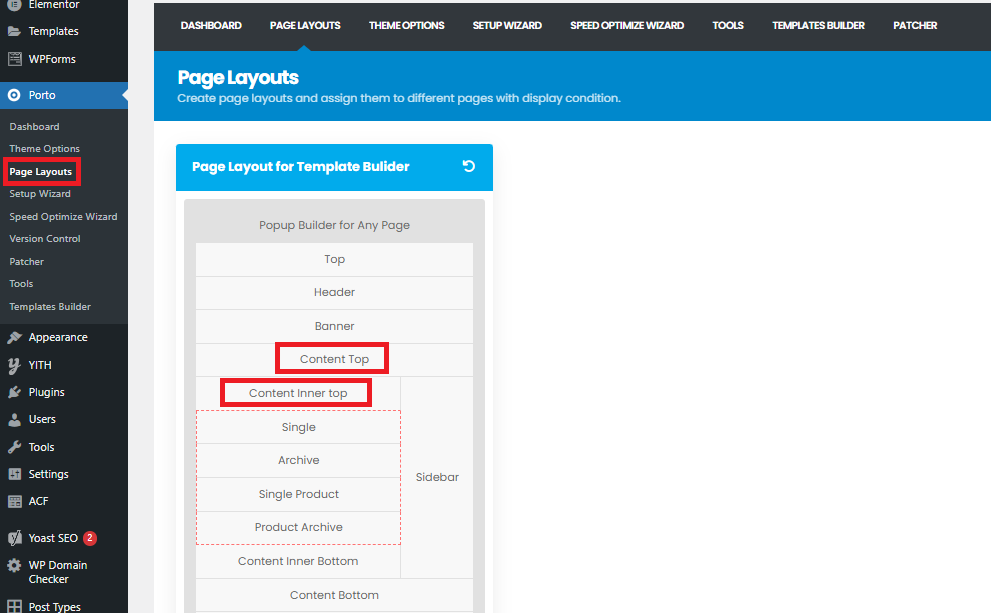
Task: Click the YITH icon in sidebar
Action: pos(14,365)
